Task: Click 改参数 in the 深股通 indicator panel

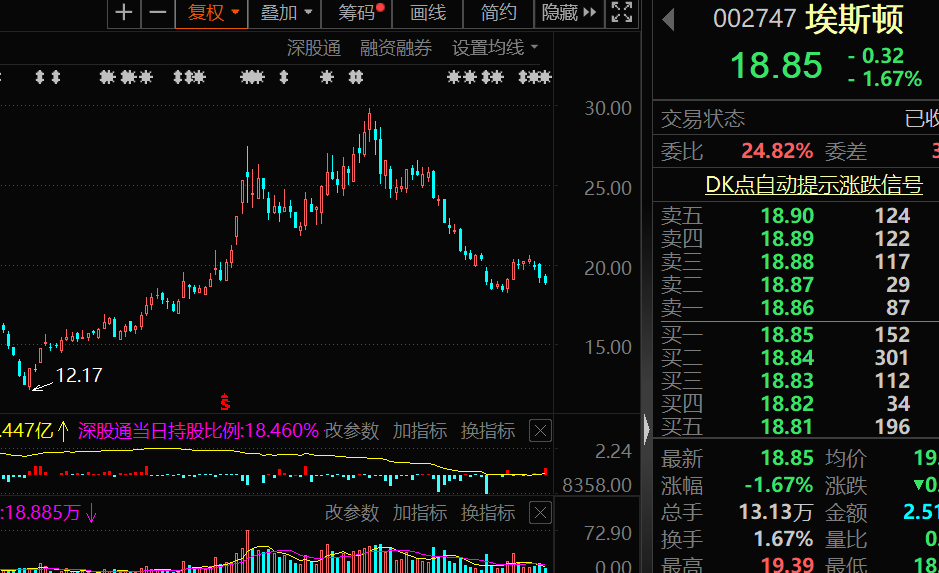Action: click(352, 431)
